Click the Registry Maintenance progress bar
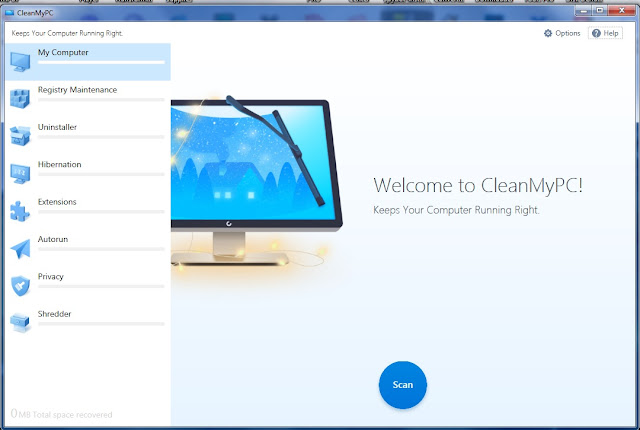640x430 pixels. (x=101, y=100)
